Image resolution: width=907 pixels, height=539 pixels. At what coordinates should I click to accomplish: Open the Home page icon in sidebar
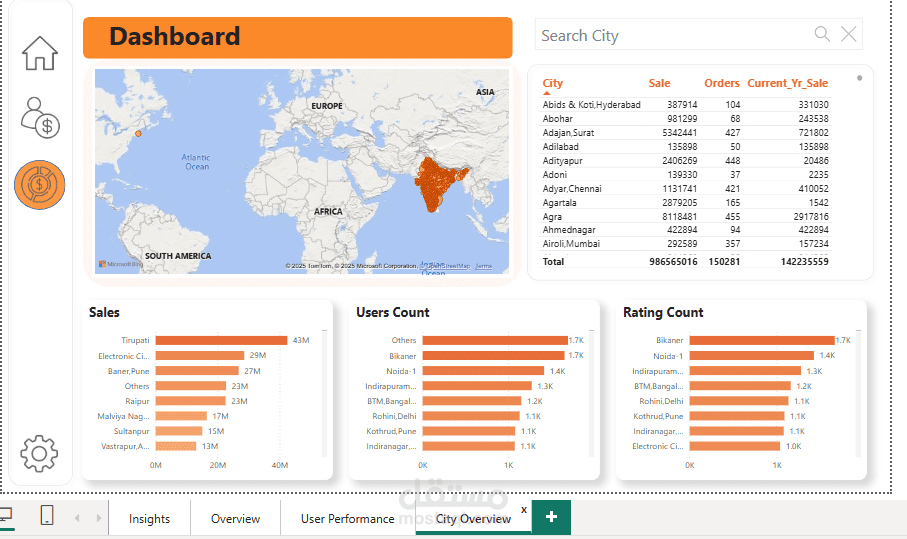(x=40, y=53)
